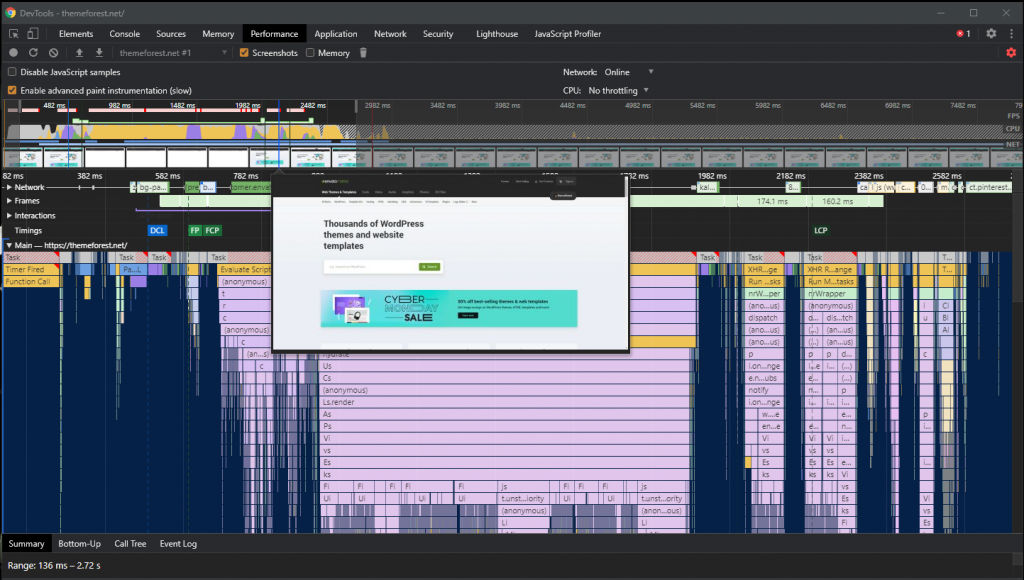This screenshot has width=1024, height=580.
Task: Open the Memory panel tab
Action: (218, 34)
